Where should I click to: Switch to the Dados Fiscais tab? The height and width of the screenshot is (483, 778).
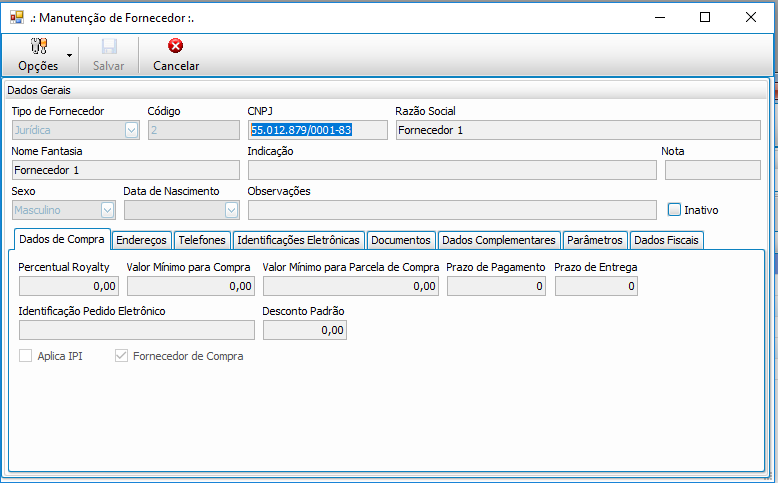point(666,240)
